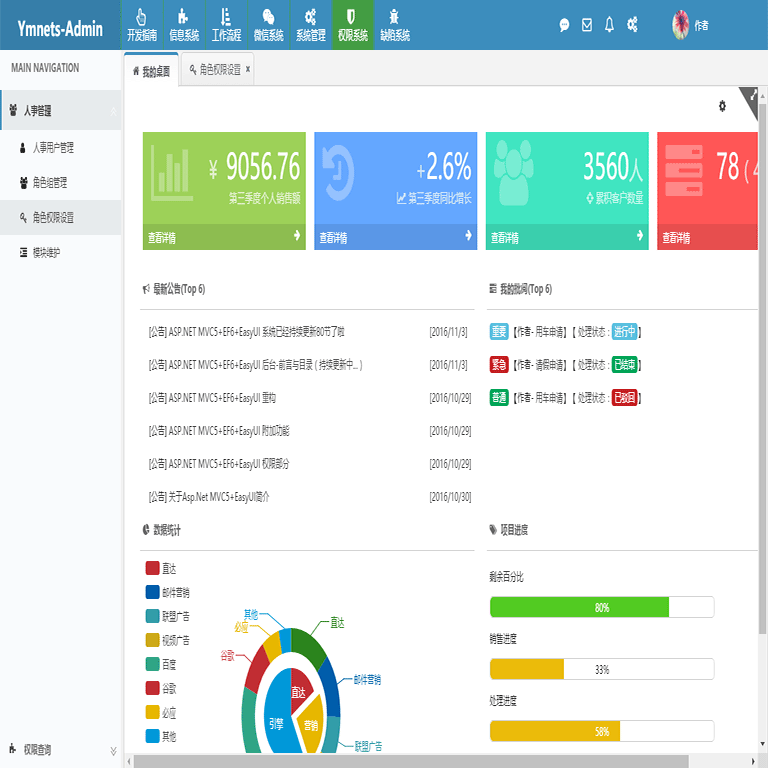
Task: Toggle 邮件营销 legend swatch
Action: (x=152, y=592)
